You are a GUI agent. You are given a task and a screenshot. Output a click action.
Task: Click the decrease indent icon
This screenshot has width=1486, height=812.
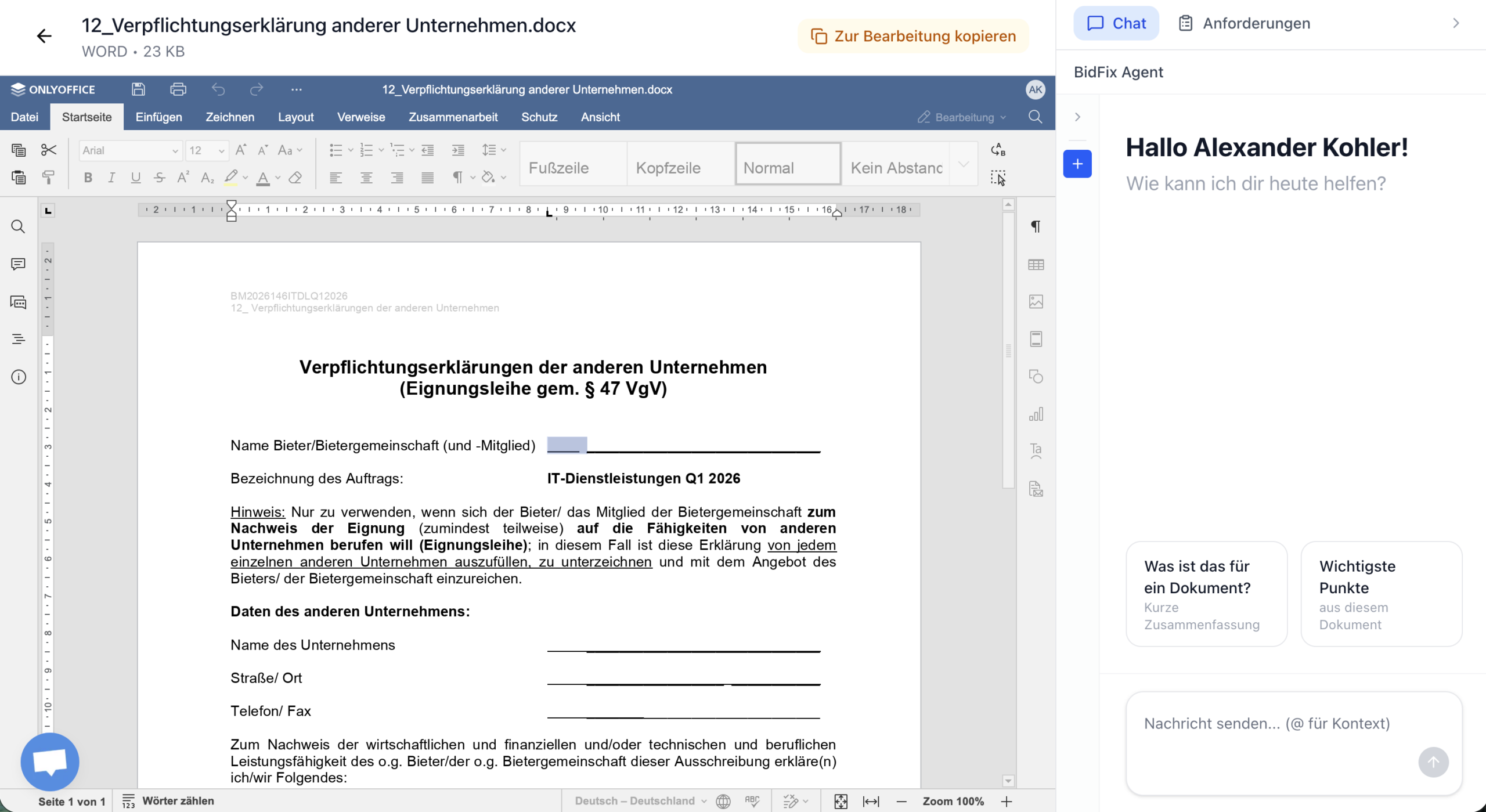[428, 150]
